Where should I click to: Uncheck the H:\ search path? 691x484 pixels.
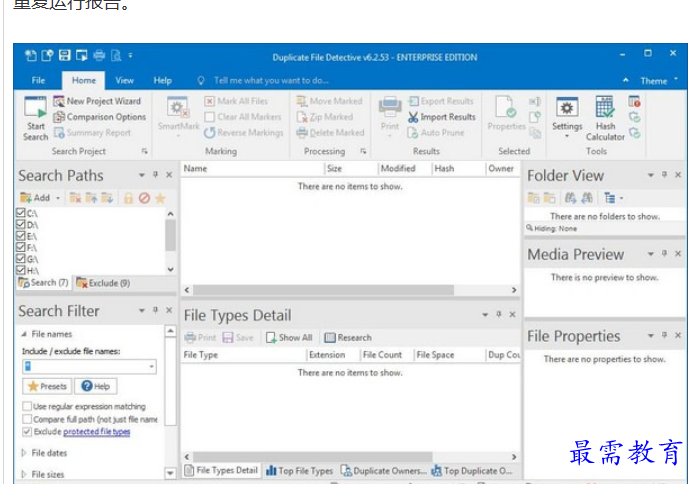pyautogui.click(x=20, y=270)
